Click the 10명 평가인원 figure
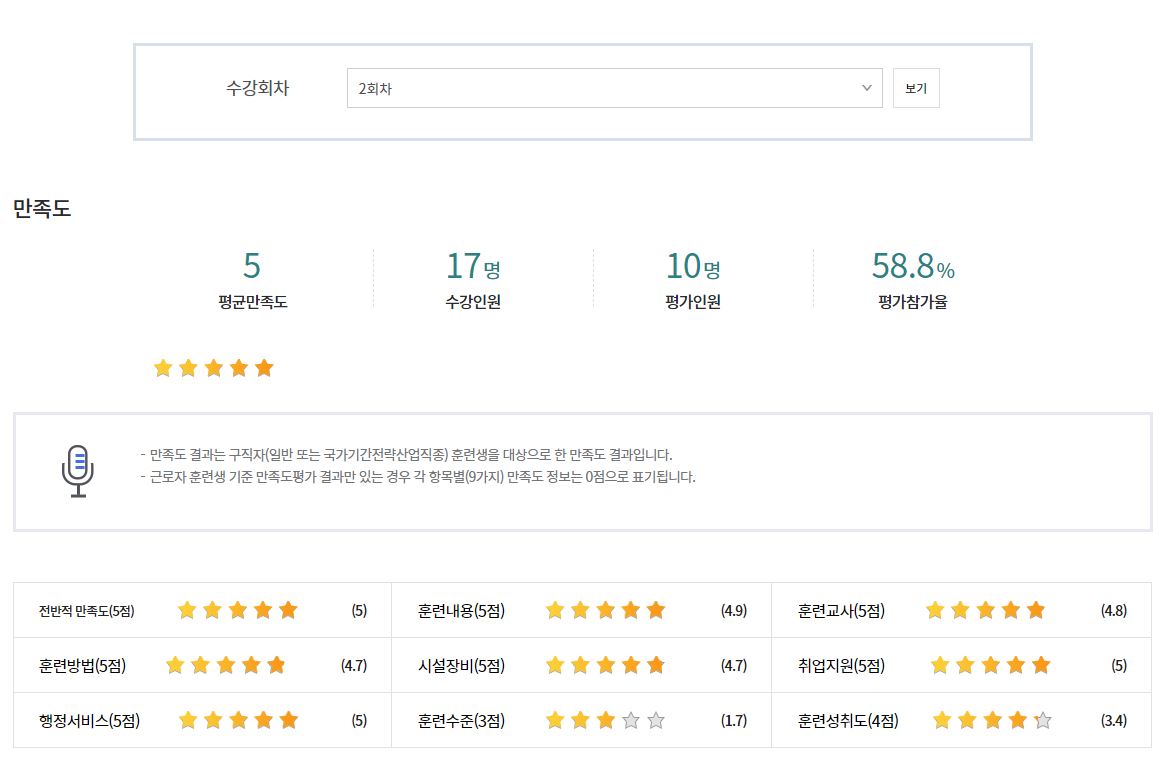Image resolution: width=1162 pixels, height=771 pixels. click(693, 267)
